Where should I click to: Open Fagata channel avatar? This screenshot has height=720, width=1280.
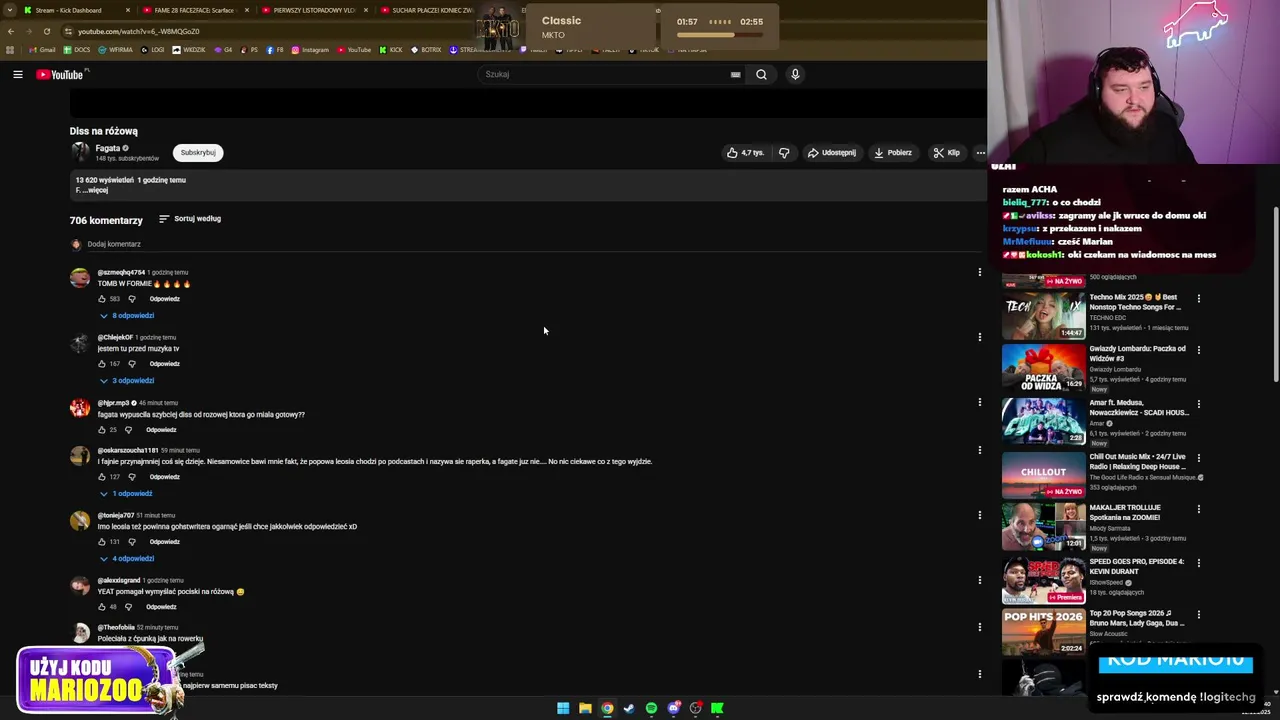80,153
